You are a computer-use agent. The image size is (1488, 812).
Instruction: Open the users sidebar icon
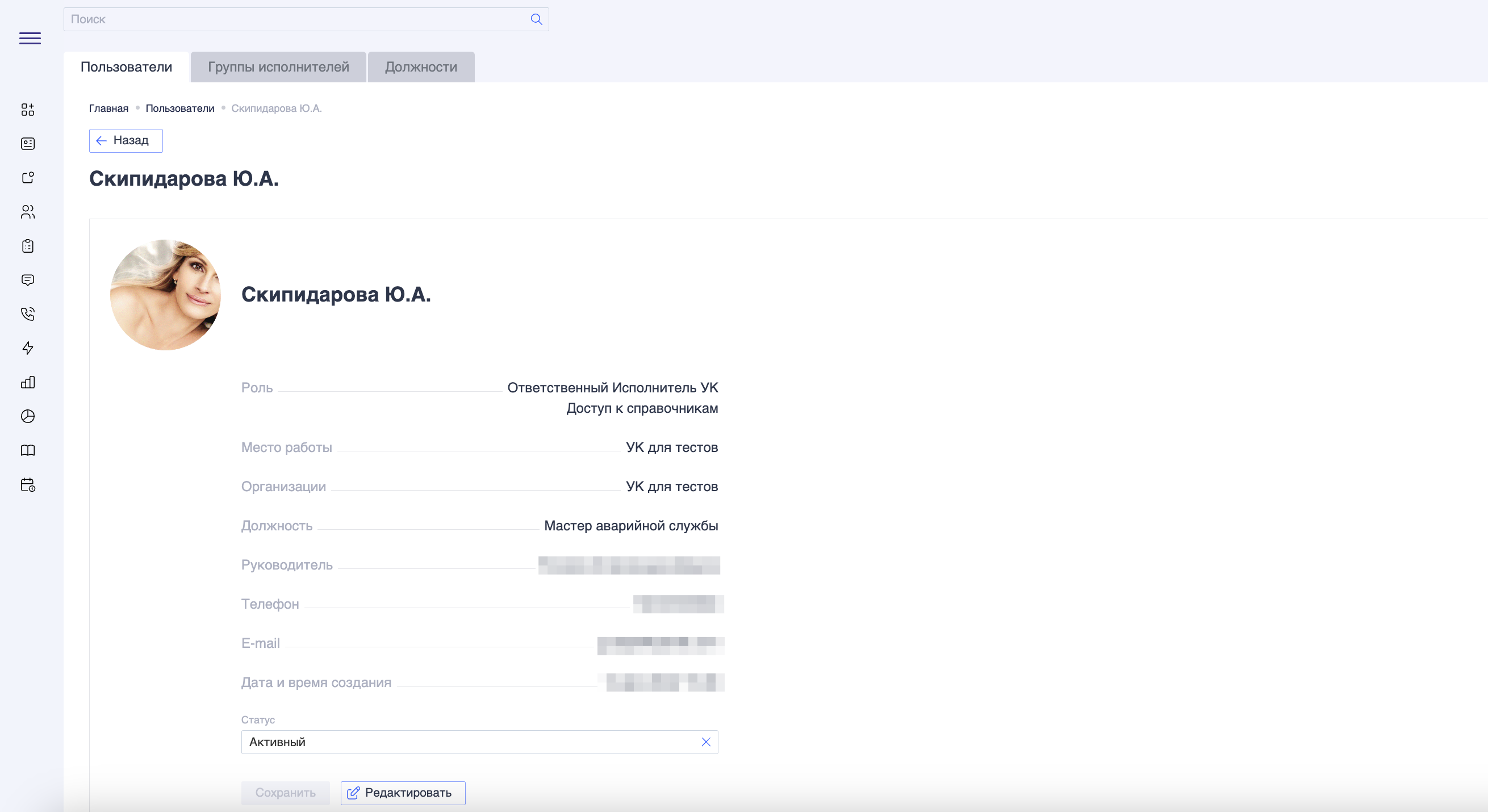28,212
